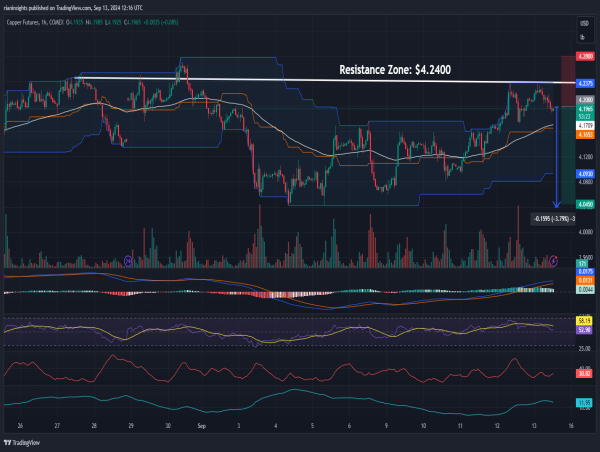Click the Sep month label on the time axis
600x452 pixels.
(202, 426)
